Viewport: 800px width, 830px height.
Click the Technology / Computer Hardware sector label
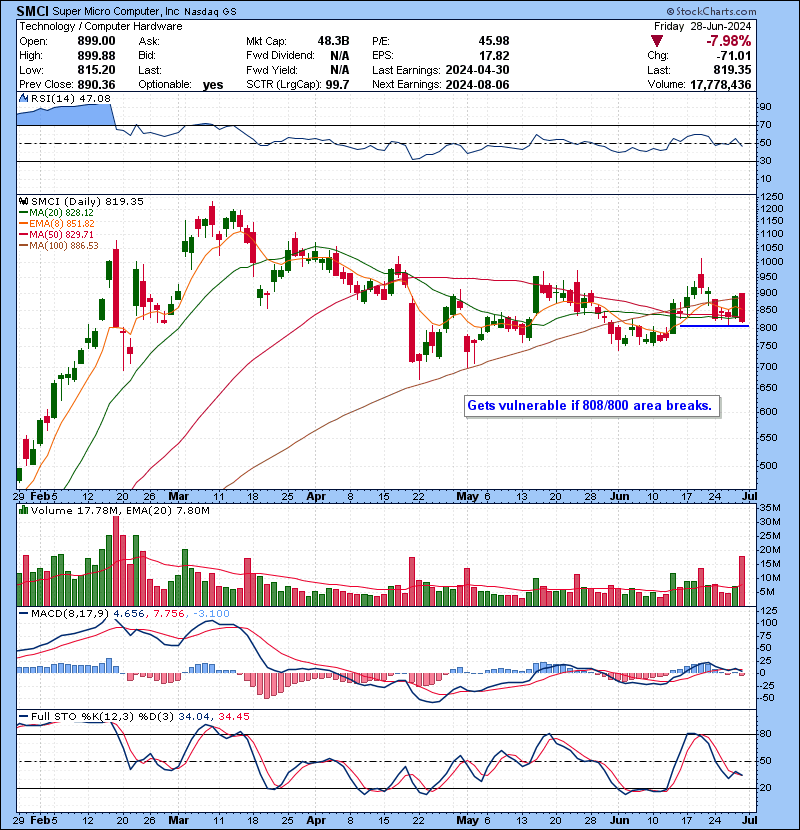[101, 26]
